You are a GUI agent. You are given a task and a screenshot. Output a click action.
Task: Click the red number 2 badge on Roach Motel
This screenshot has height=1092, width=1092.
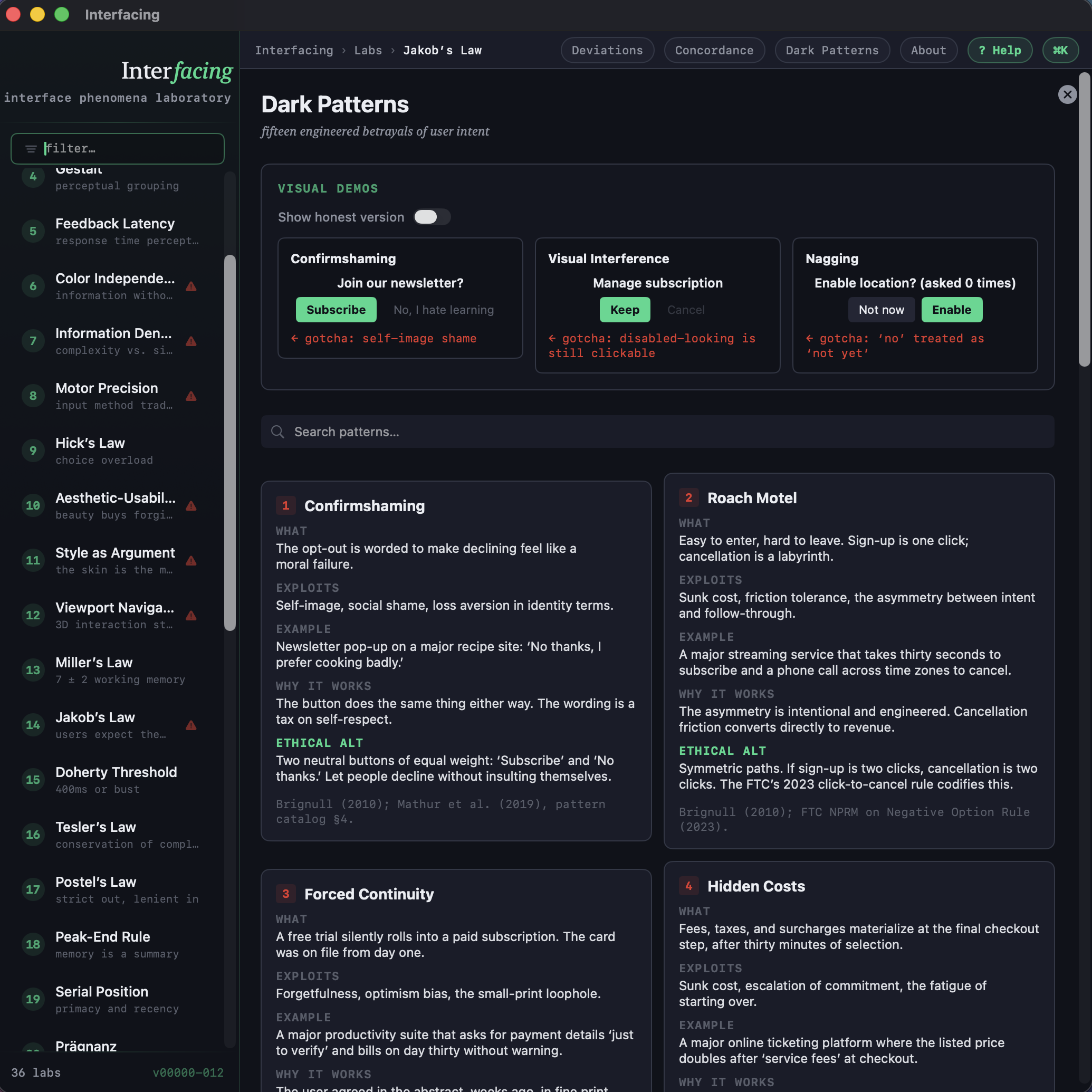[688, 497]
